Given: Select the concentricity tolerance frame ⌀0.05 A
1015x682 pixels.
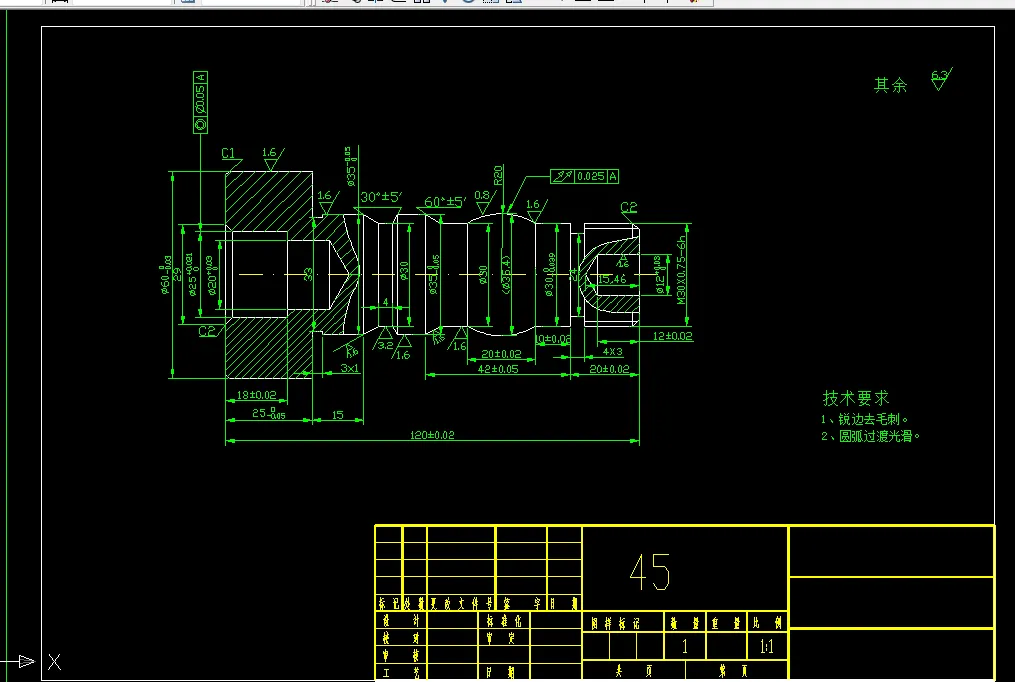Looking at the screenshot, I should click(x=201, y=103).
